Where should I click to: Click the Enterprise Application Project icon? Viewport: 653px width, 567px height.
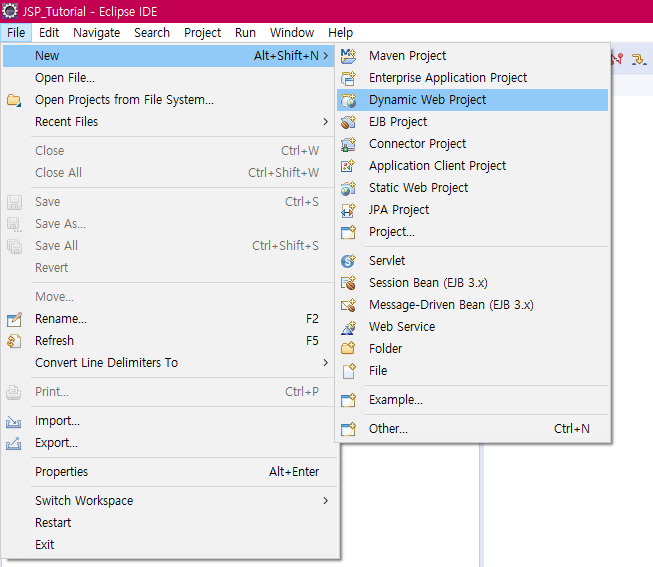pyautogui.click(x=348, y=78)
